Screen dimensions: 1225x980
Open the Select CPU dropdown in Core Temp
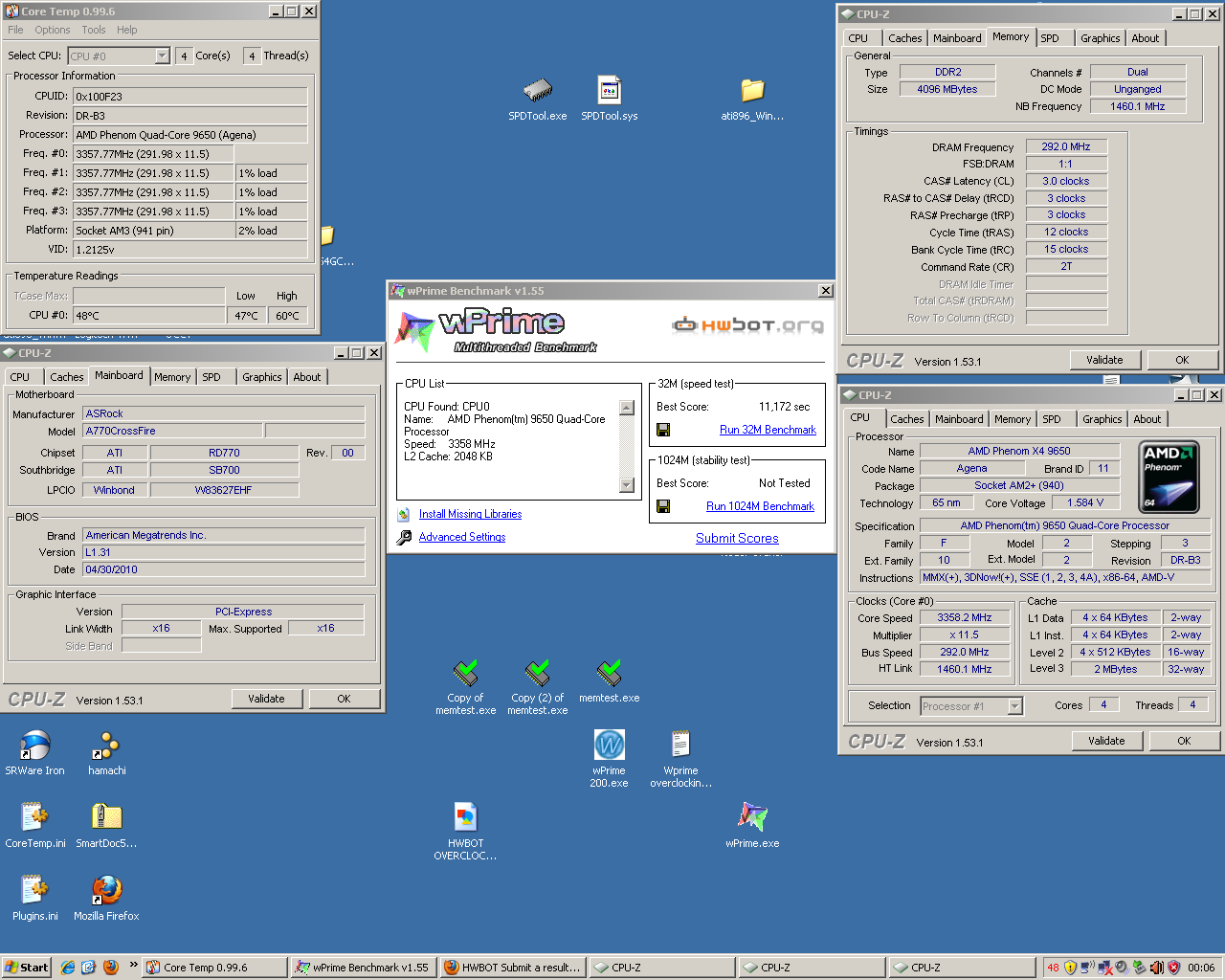[x=162, y=56]
